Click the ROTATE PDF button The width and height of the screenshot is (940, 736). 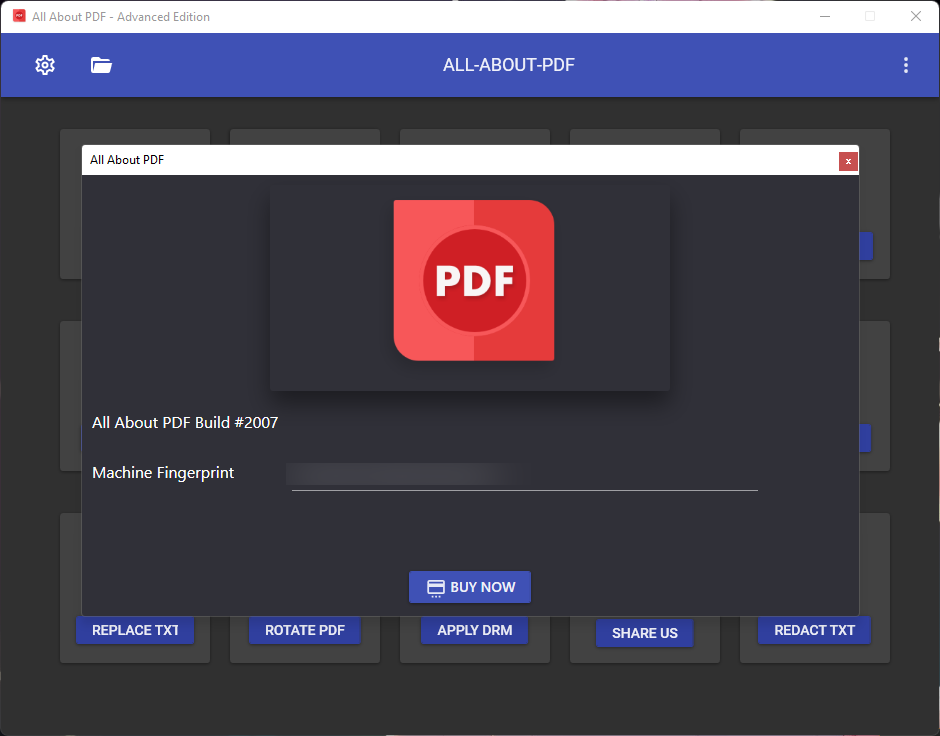click(305, 630)
